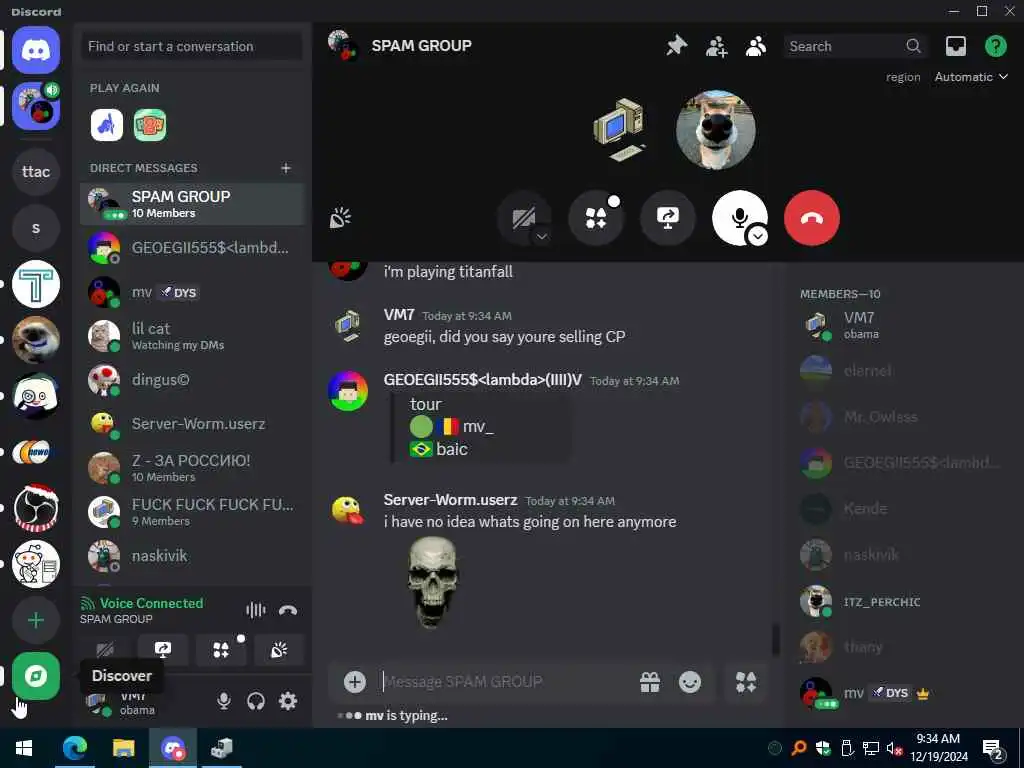Open soundboard in bottom-left voice panel
The width and height of the screenshot is (1024, 768).
click(x=279, y=650)
